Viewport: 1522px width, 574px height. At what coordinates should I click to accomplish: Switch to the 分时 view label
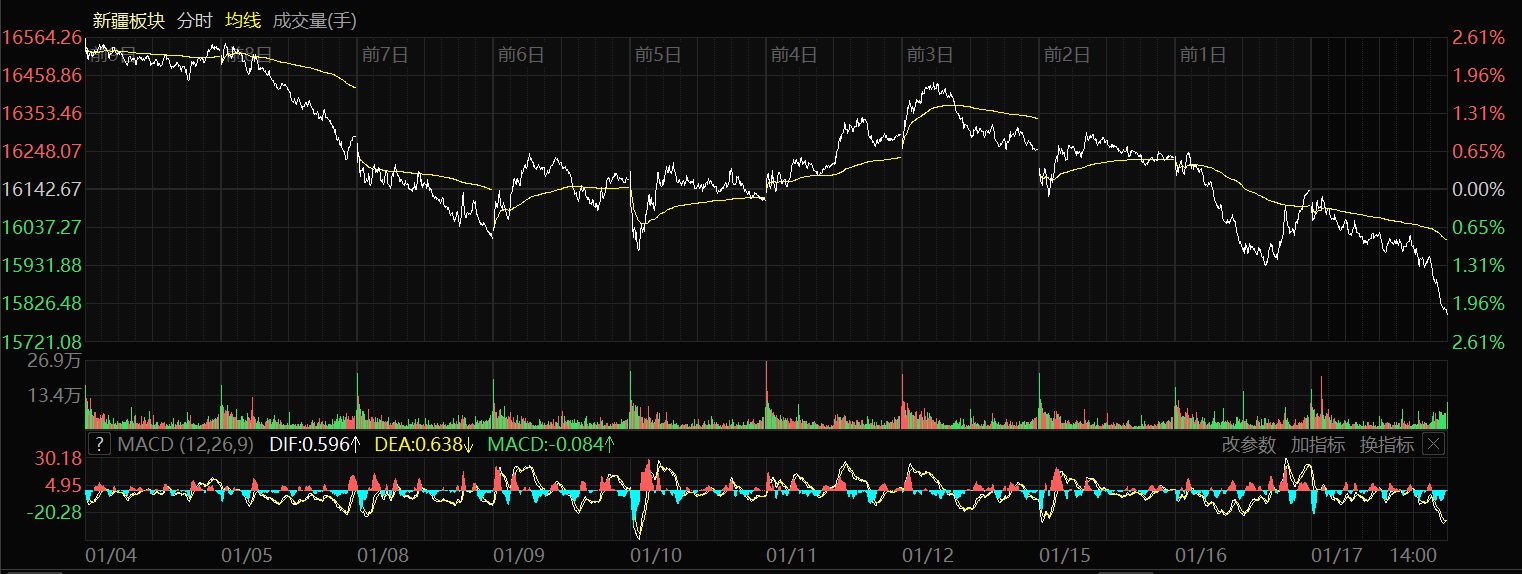[193, 20]
